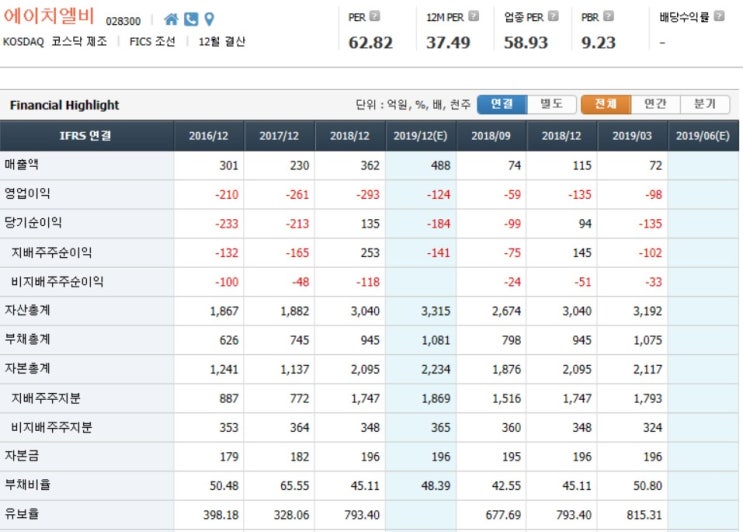Viewport: 743px width, 532px height.
Task: Open the company homepage house icon
Action: 171,19
